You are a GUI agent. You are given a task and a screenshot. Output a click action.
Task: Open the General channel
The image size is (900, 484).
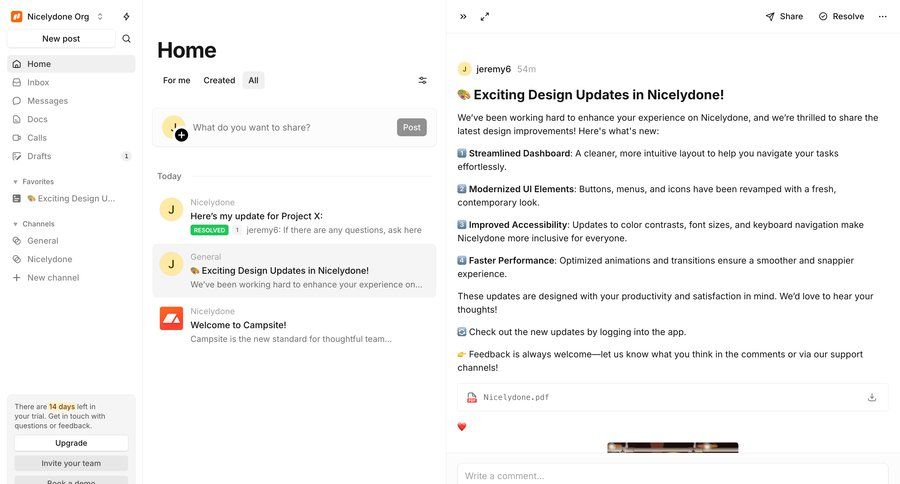click(x=71, y=241)
